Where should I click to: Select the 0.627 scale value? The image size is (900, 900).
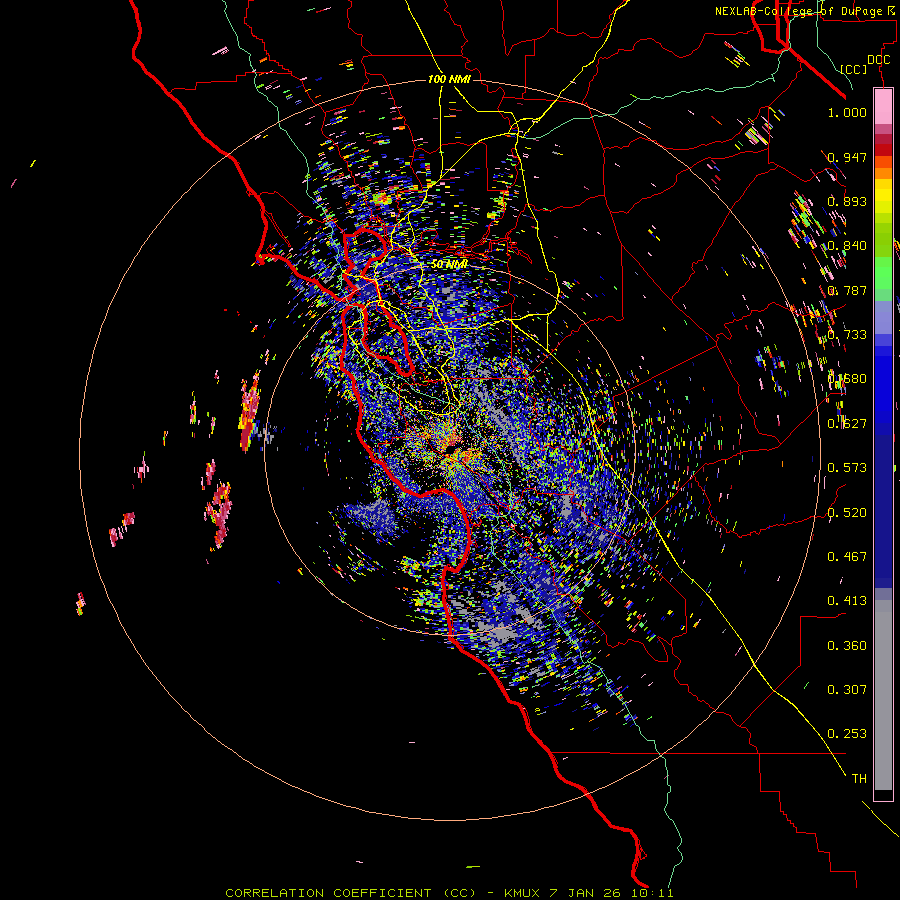pyautogui.click(x=847, y=423)
